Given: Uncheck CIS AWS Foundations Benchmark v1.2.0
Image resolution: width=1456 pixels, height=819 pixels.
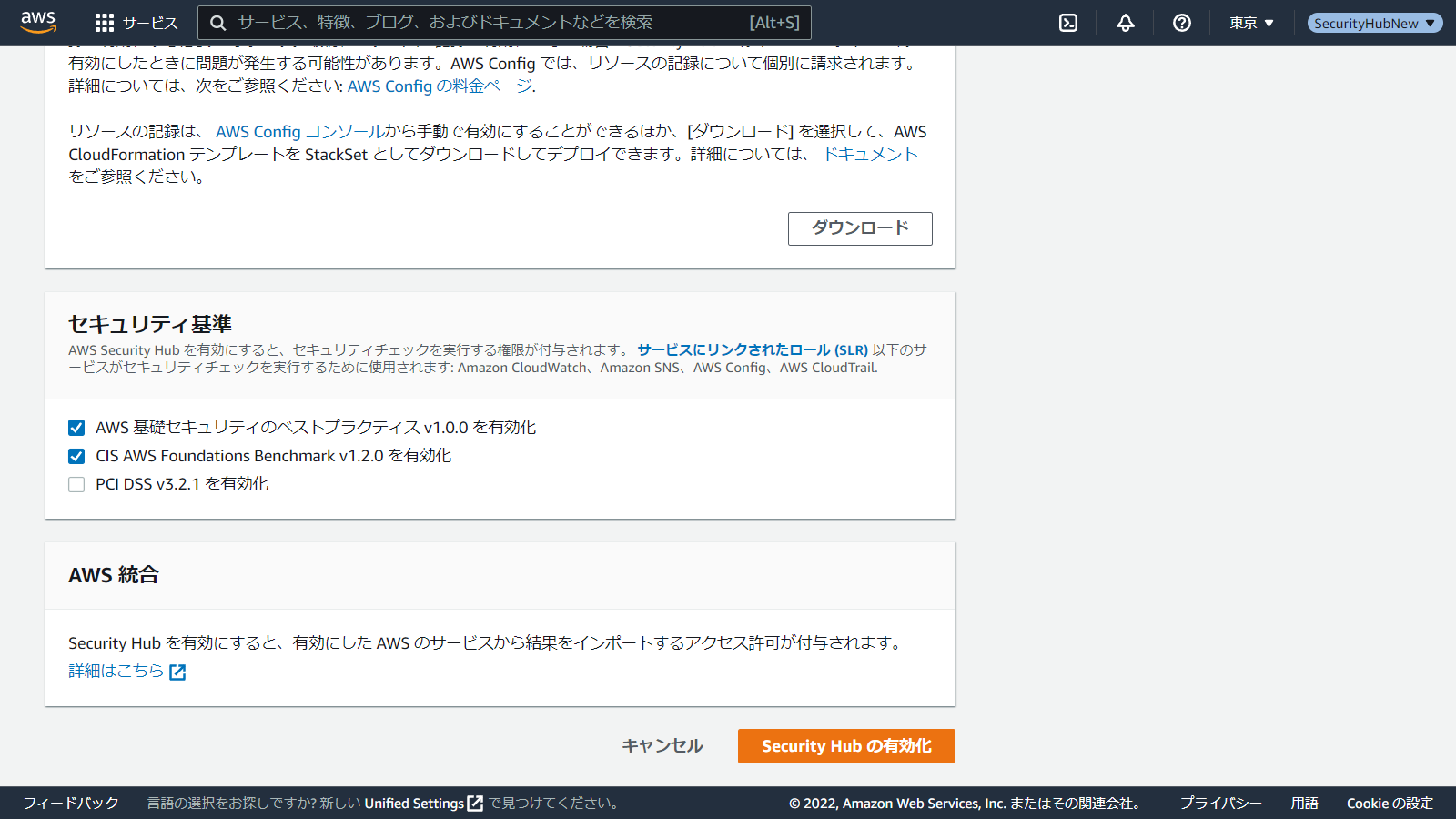Looking at the screenshot, I should tap(76, 456).
